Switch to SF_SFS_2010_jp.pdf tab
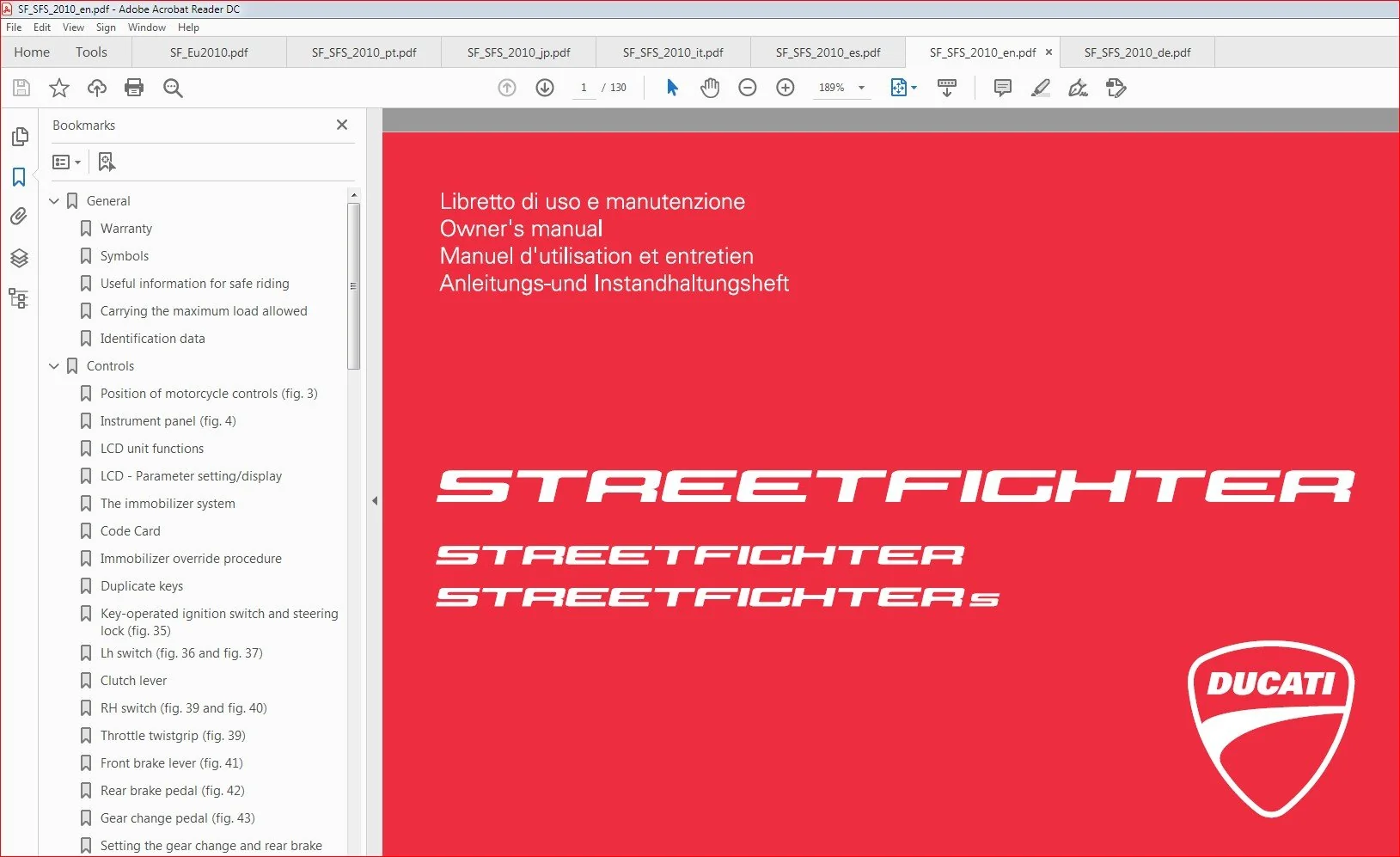1400x857 pixels. 518,52
